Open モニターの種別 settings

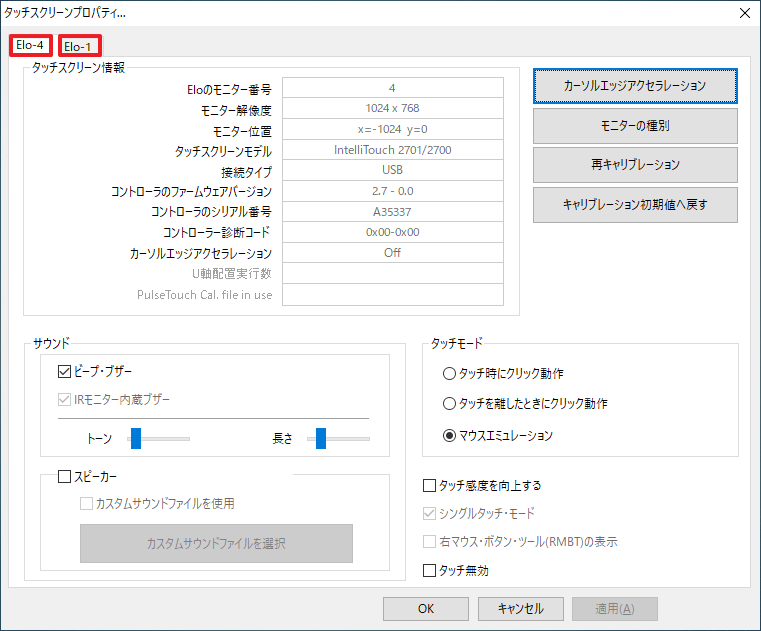pos(635,125)
